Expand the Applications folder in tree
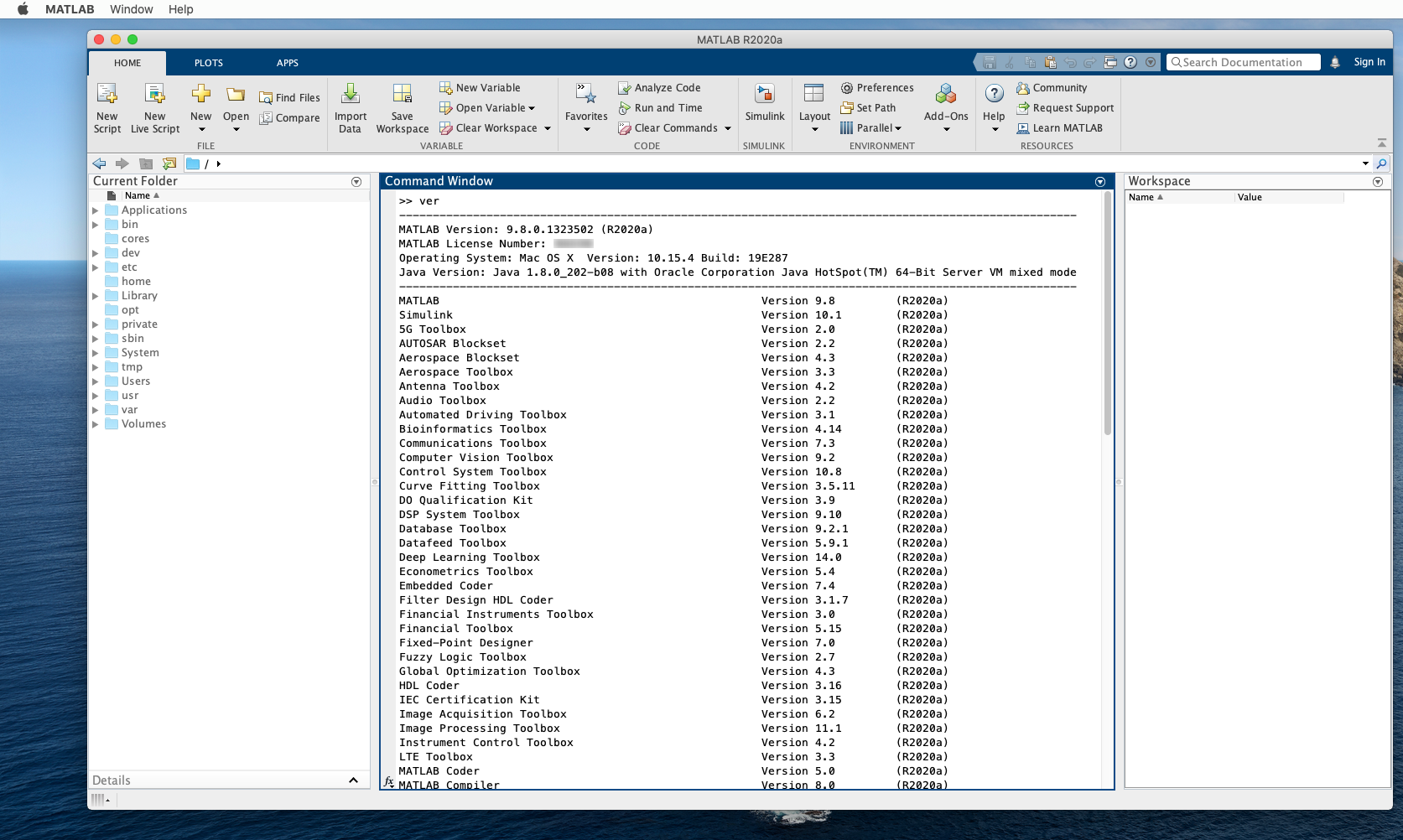1403x840 pixels. 96,210
